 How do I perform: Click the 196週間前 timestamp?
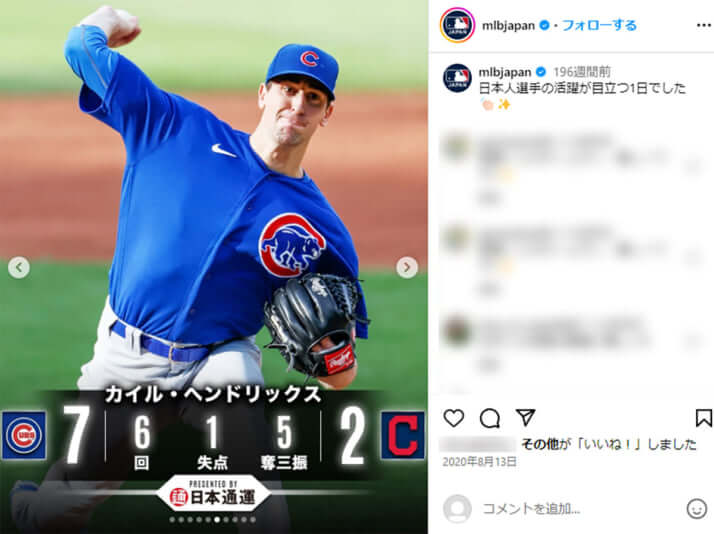click(x=581, y=72)
